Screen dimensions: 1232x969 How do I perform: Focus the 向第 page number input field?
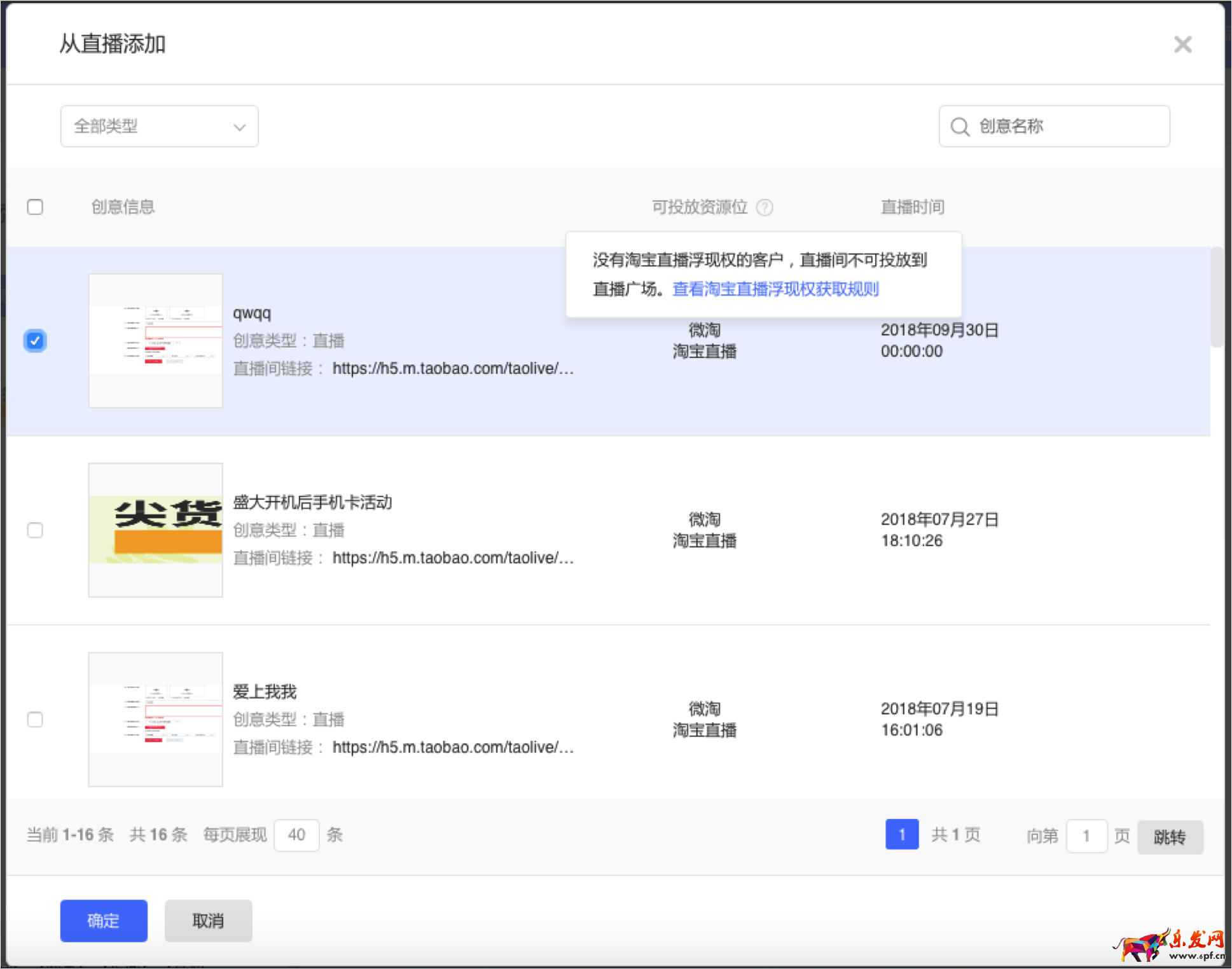[x=1086, y=835]
